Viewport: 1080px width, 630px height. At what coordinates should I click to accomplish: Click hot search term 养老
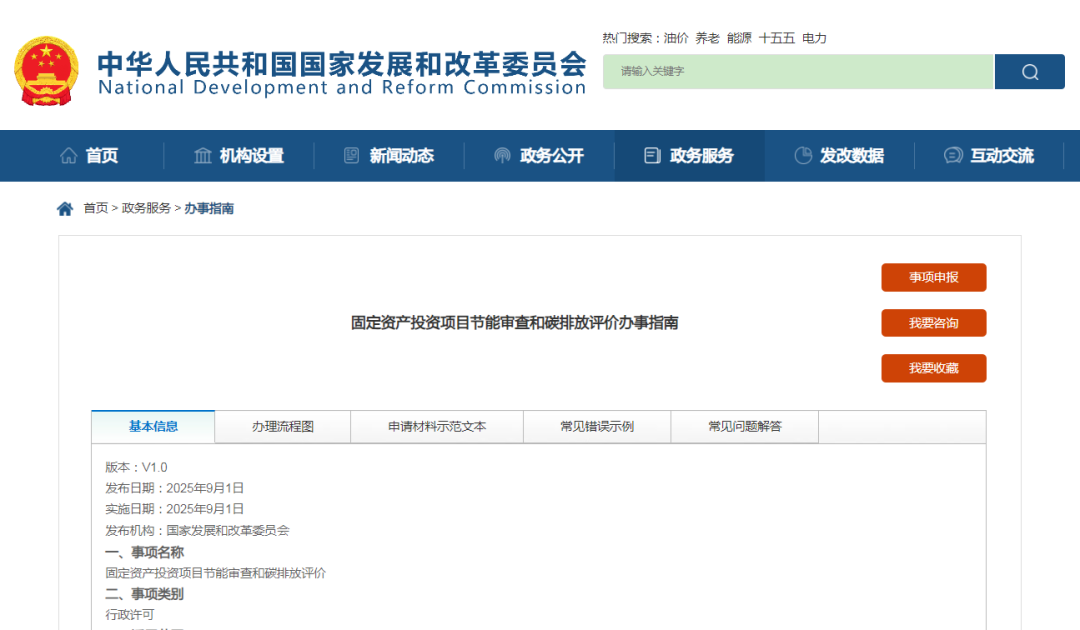tap(707, 39)
